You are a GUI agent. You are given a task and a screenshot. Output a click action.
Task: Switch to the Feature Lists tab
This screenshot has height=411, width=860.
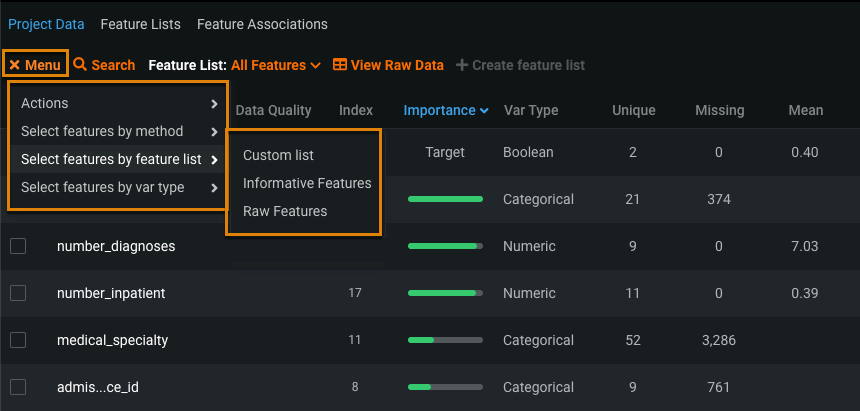tap(140, 24)
